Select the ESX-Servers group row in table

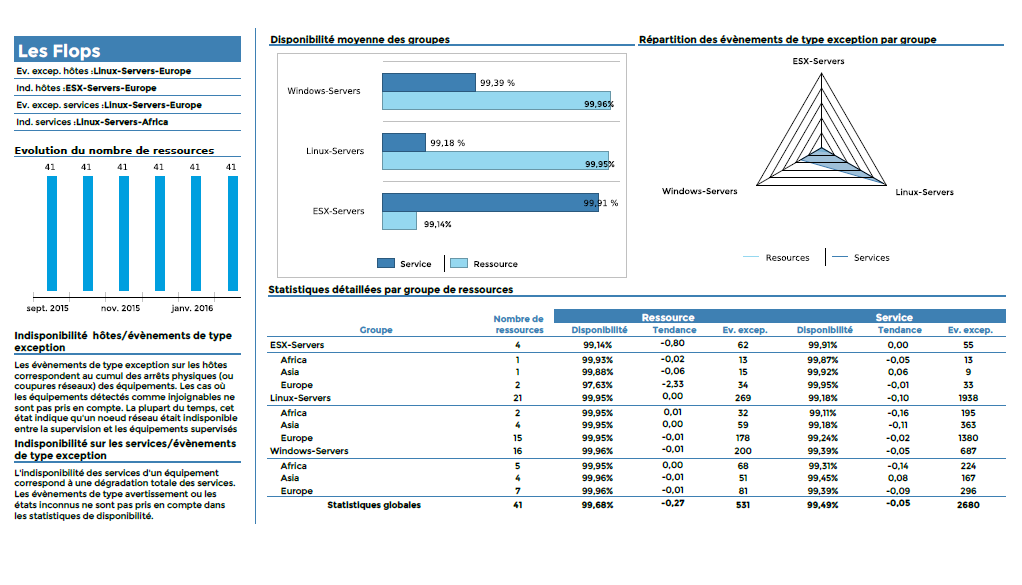pos(297,345)
